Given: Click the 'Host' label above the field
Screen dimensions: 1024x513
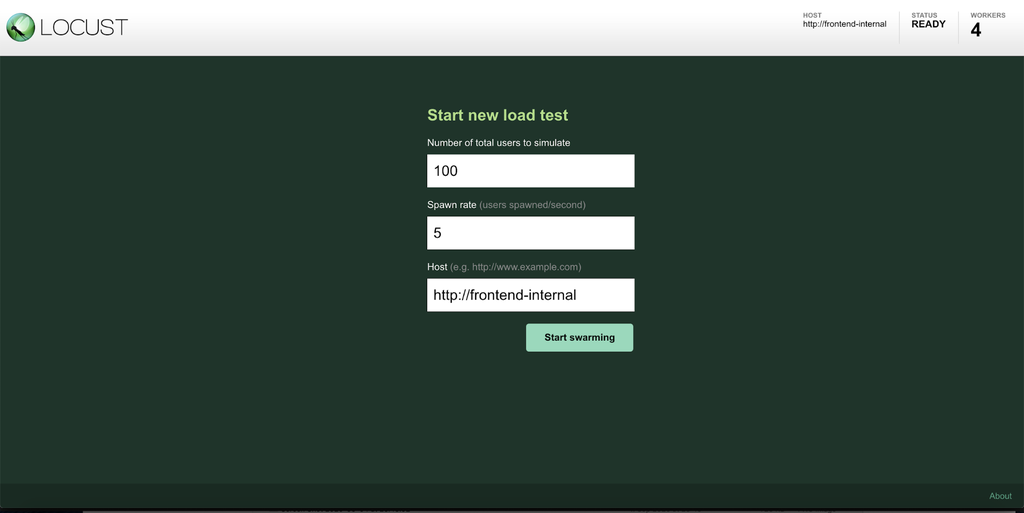Looking at the screenshot, I should (x=437, y=266).
